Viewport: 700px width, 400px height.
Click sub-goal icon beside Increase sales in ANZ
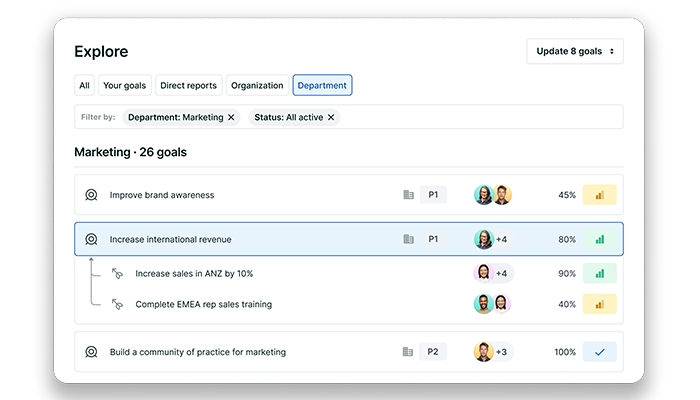click(117, 273)
